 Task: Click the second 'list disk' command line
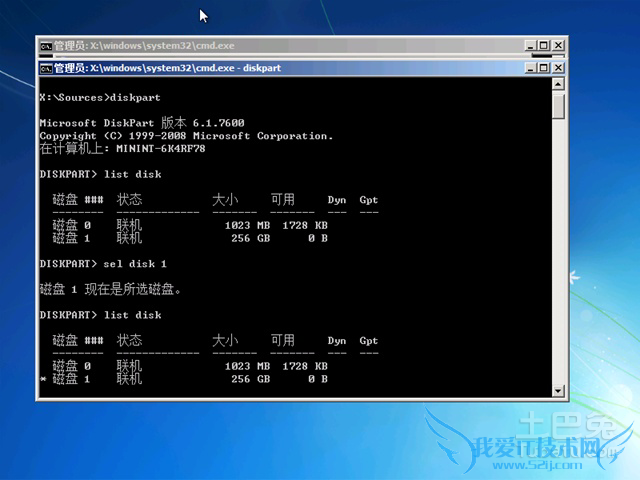click(x=100, y=315)
